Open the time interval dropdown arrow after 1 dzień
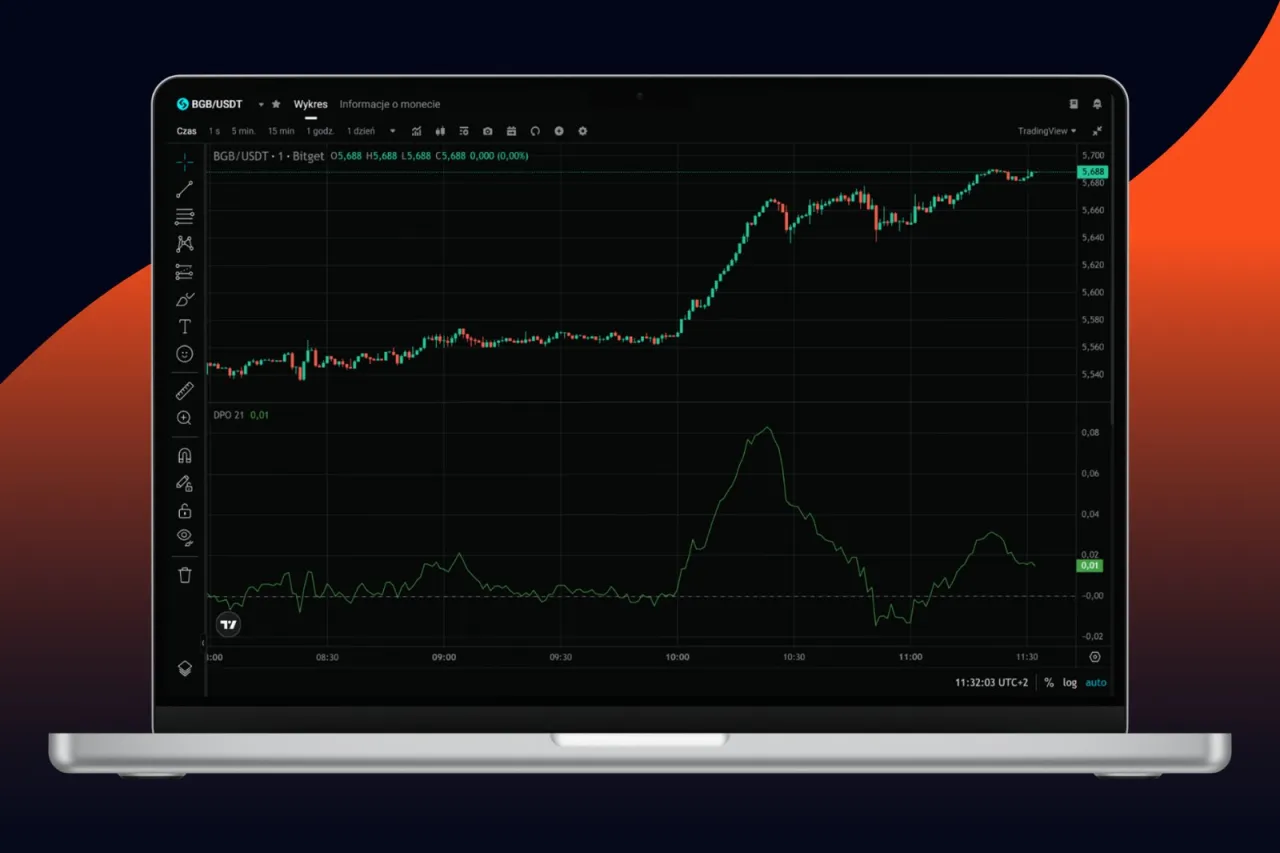This screenshot has width=1280, height=853. click(392, 131)
